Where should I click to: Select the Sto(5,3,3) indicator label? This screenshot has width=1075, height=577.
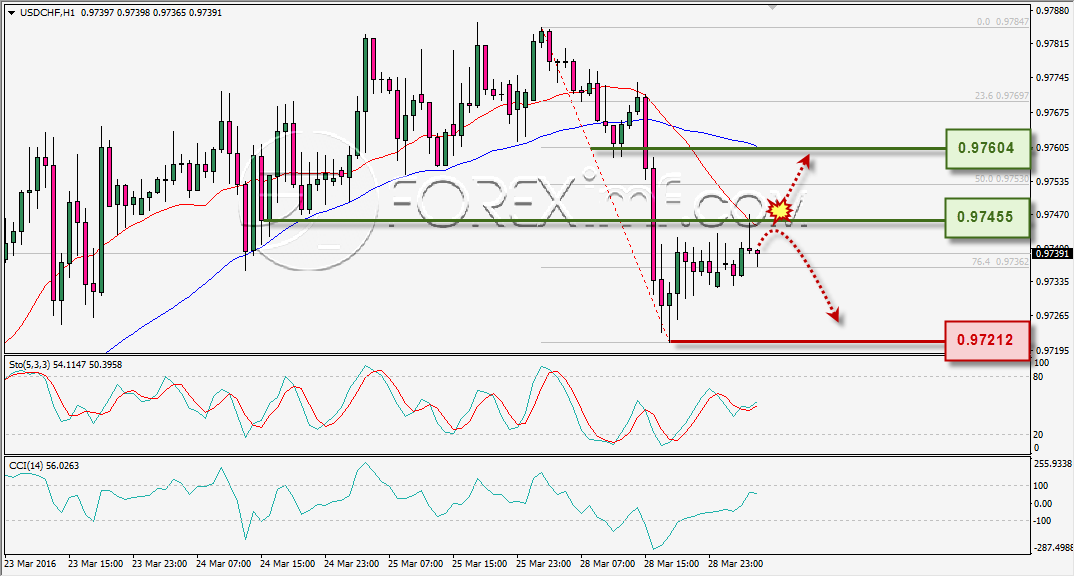(x=29, y=365)
